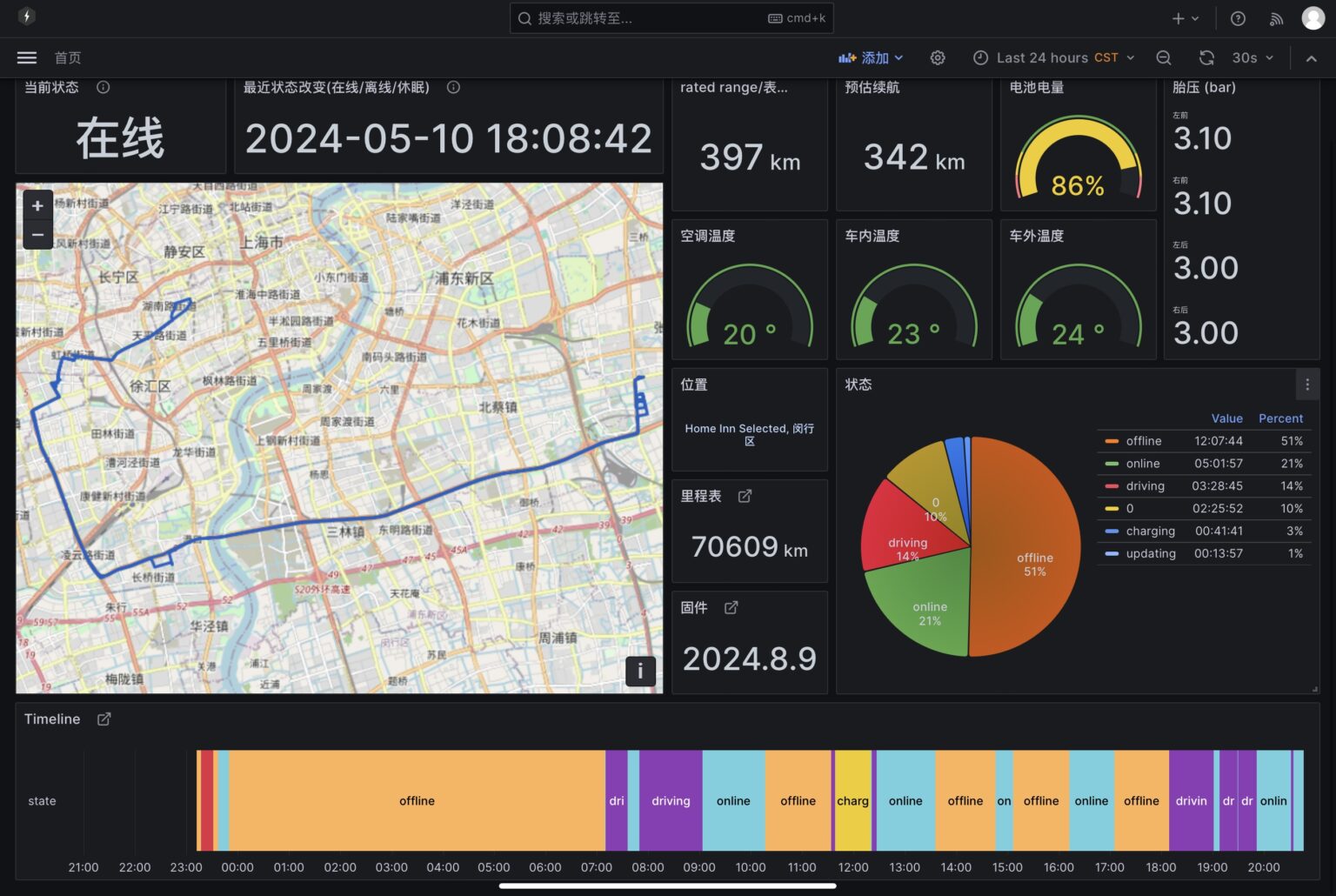Toggle charging series in the legend
This screenshot has height=896, width=1336.
pos(1150,531)
